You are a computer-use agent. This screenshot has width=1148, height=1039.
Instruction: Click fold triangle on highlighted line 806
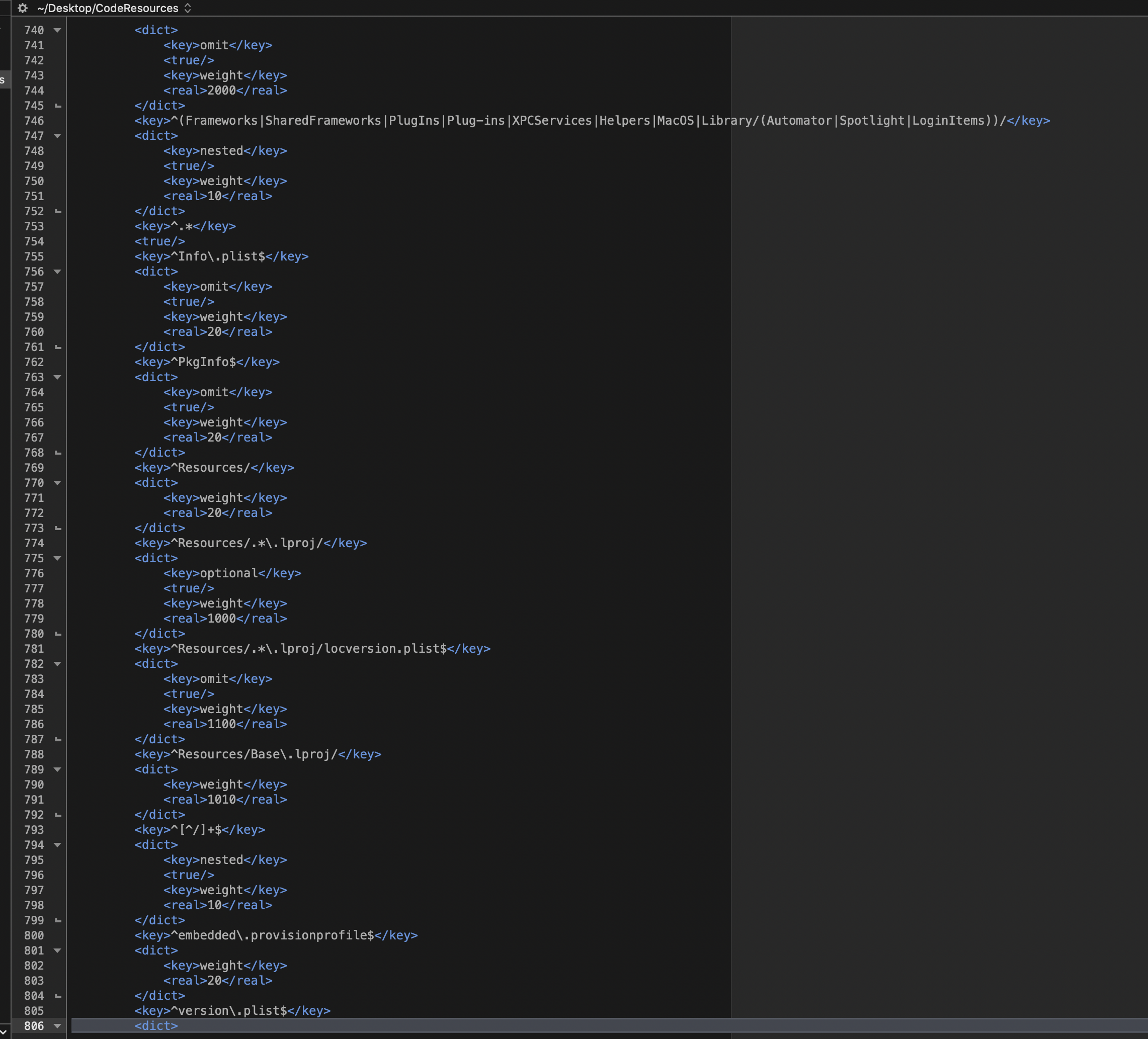coord(57,1026)
